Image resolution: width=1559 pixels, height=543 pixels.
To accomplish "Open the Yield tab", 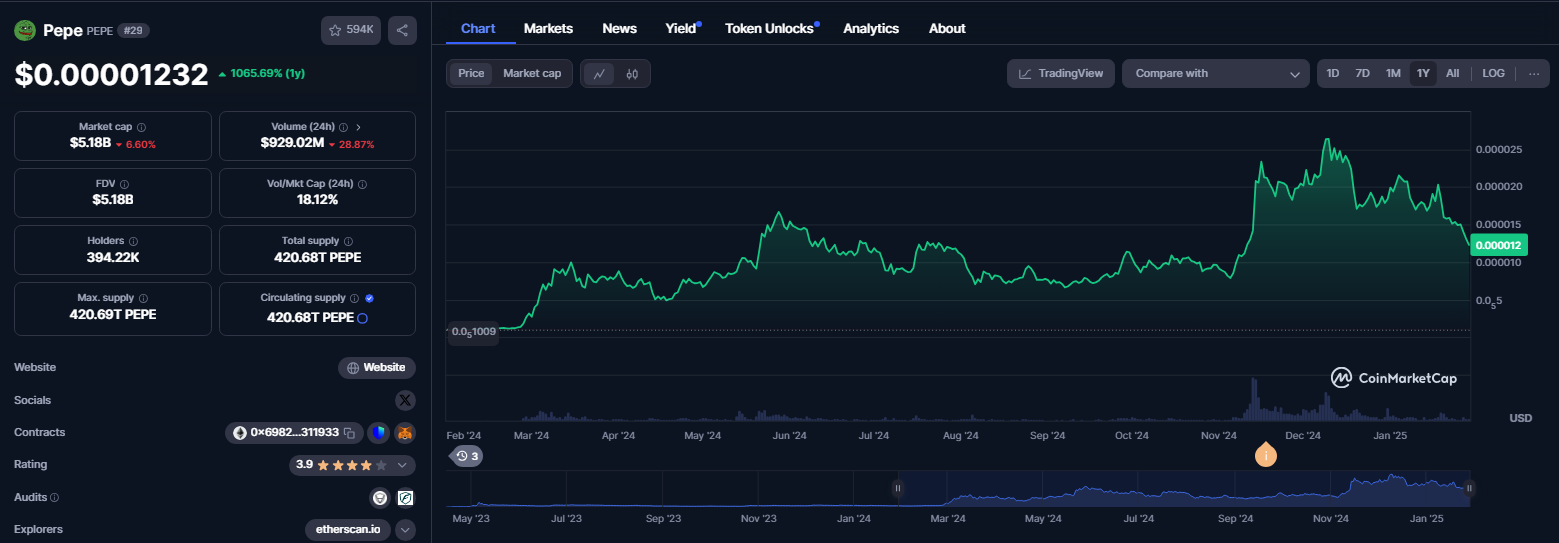I will pyautogui.click(x=681, y=28).
